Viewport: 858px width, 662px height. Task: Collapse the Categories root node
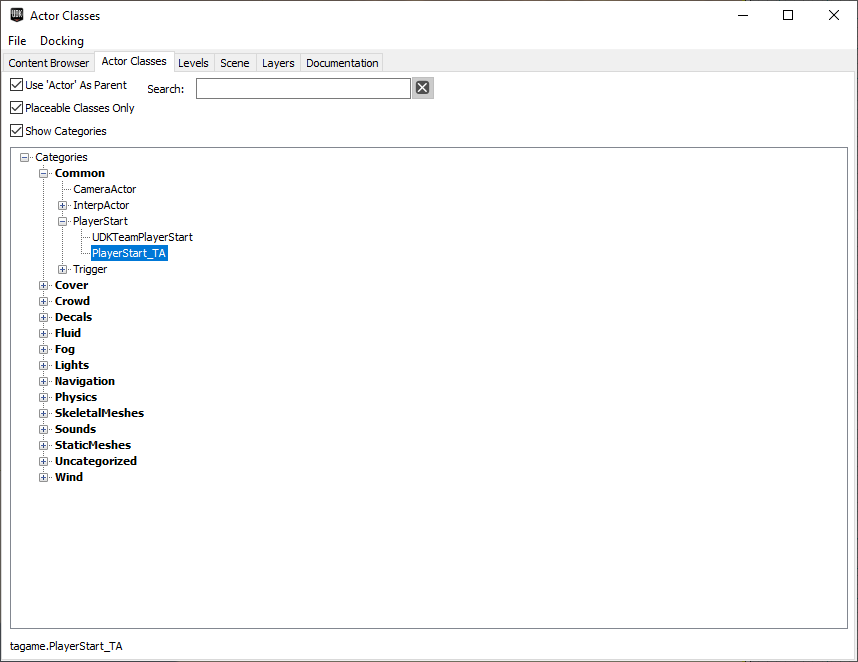(24, 157)
